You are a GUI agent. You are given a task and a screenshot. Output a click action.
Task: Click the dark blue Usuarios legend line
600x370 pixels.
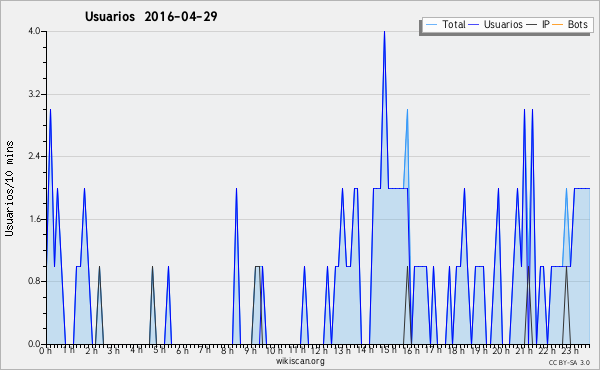click(x=474, y=25)
